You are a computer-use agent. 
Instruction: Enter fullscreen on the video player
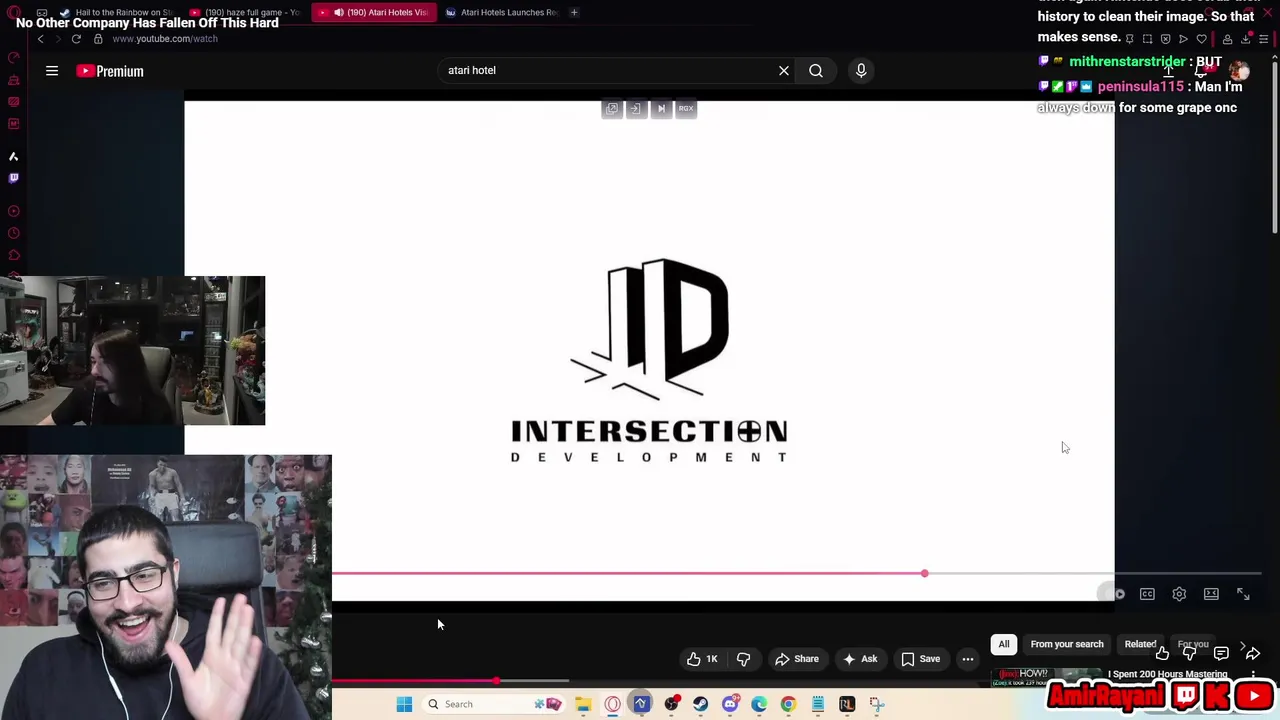[x=1243, y=594]
